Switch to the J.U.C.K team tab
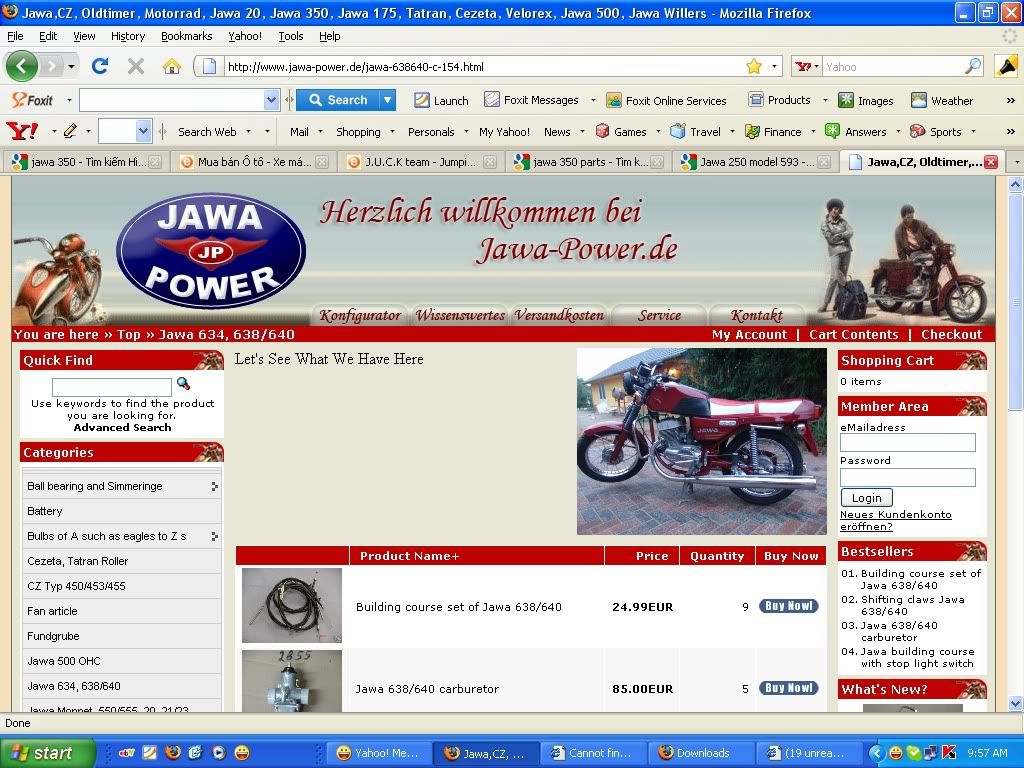Viewport: 1024px width, 768px height. pos(421,161)
